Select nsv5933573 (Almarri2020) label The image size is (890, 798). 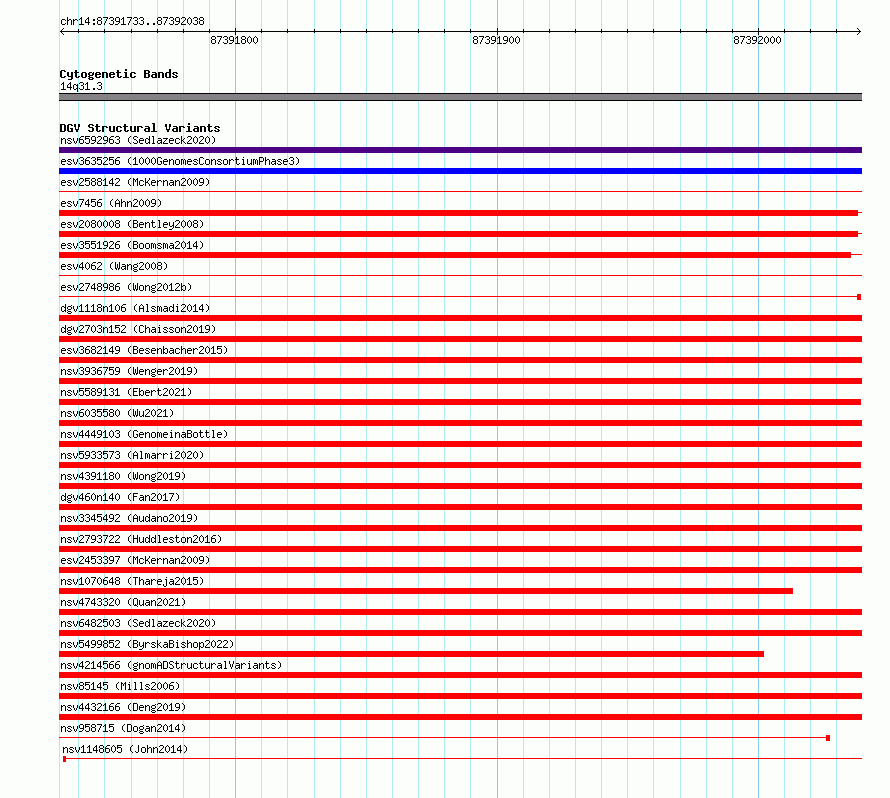pyautogui.click(x=132, y=455)
